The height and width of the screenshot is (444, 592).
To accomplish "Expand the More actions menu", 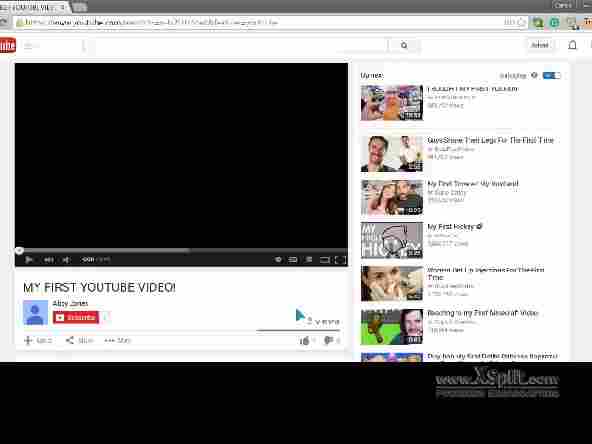I will [117, 340].
